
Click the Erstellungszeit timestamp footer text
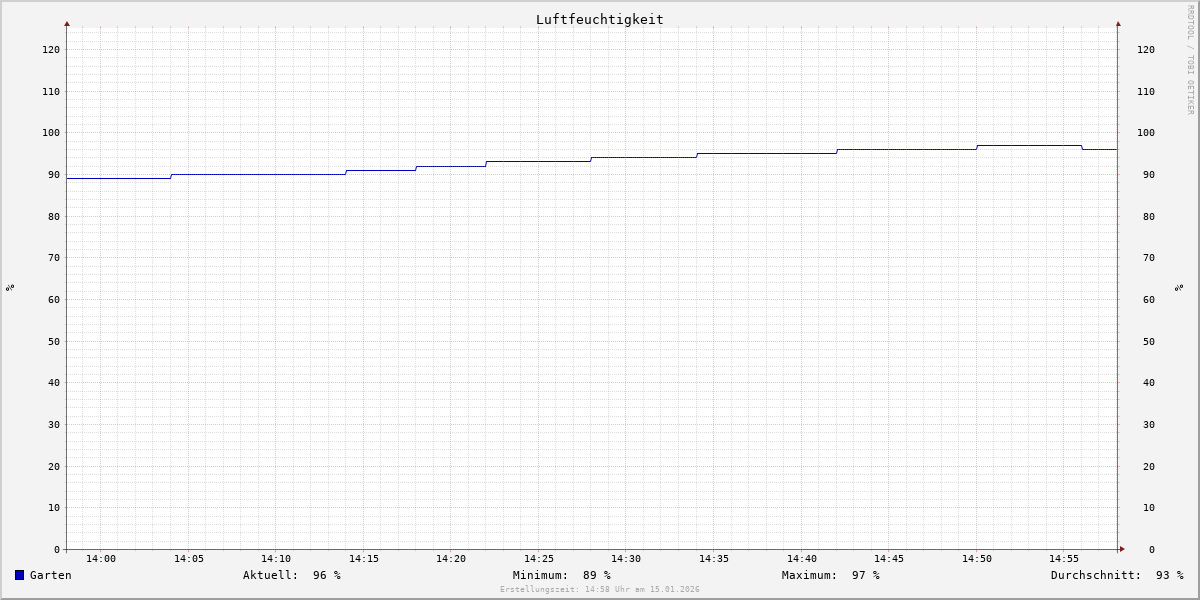600,590
